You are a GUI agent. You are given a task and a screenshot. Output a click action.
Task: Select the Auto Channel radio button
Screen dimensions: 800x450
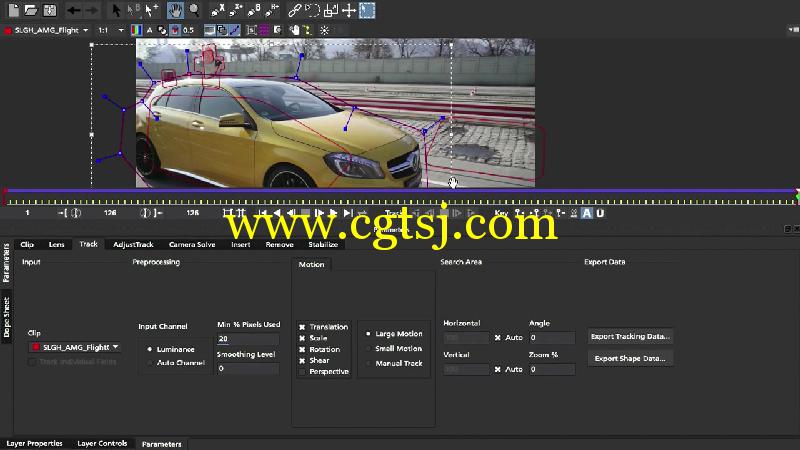pos(149,363)
